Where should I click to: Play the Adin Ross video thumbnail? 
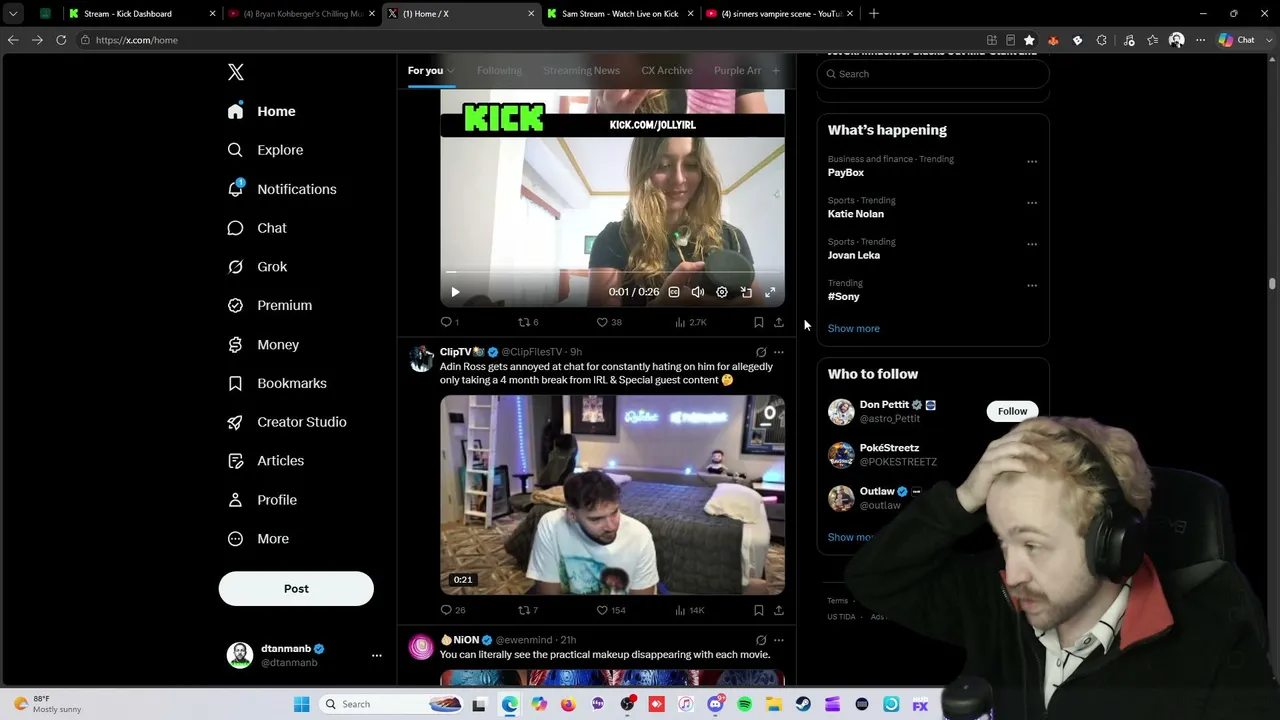(x=612, y=495)
